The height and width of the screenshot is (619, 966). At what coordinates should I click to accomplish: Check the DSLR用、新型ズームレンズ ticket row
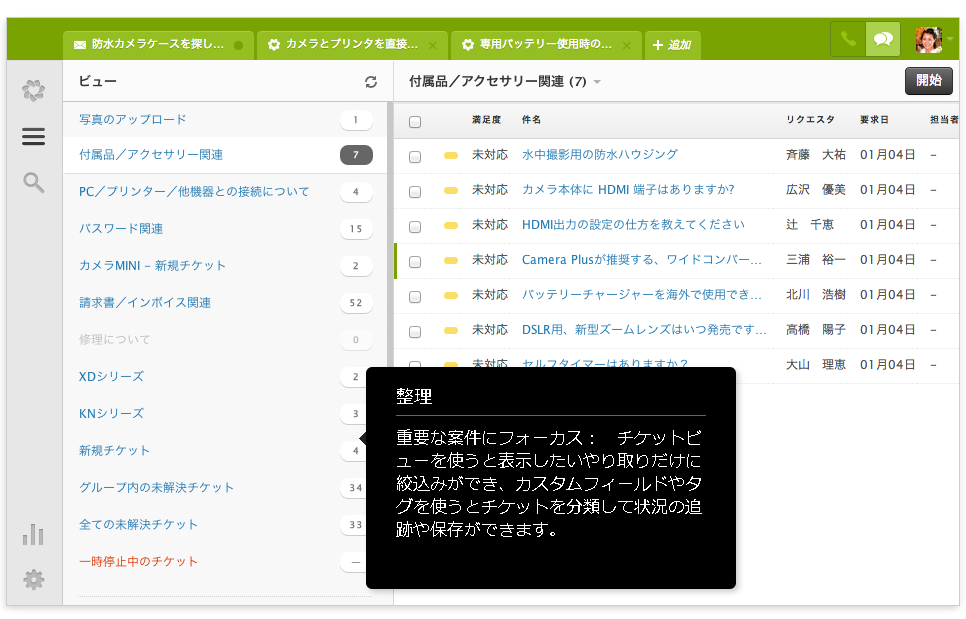point(415,332)
